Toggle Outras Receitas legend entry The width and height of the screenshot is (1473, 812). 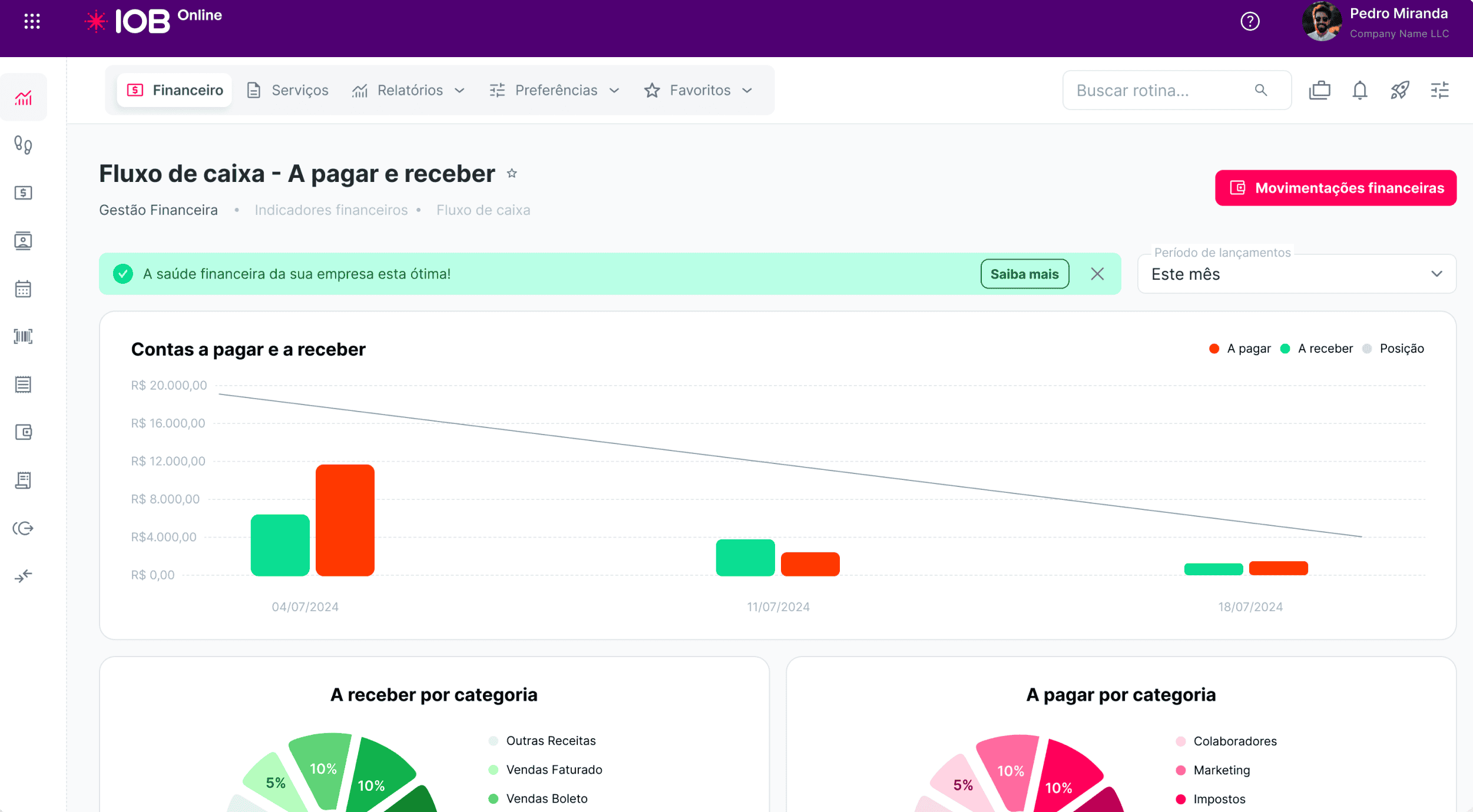tap(542, 741)
